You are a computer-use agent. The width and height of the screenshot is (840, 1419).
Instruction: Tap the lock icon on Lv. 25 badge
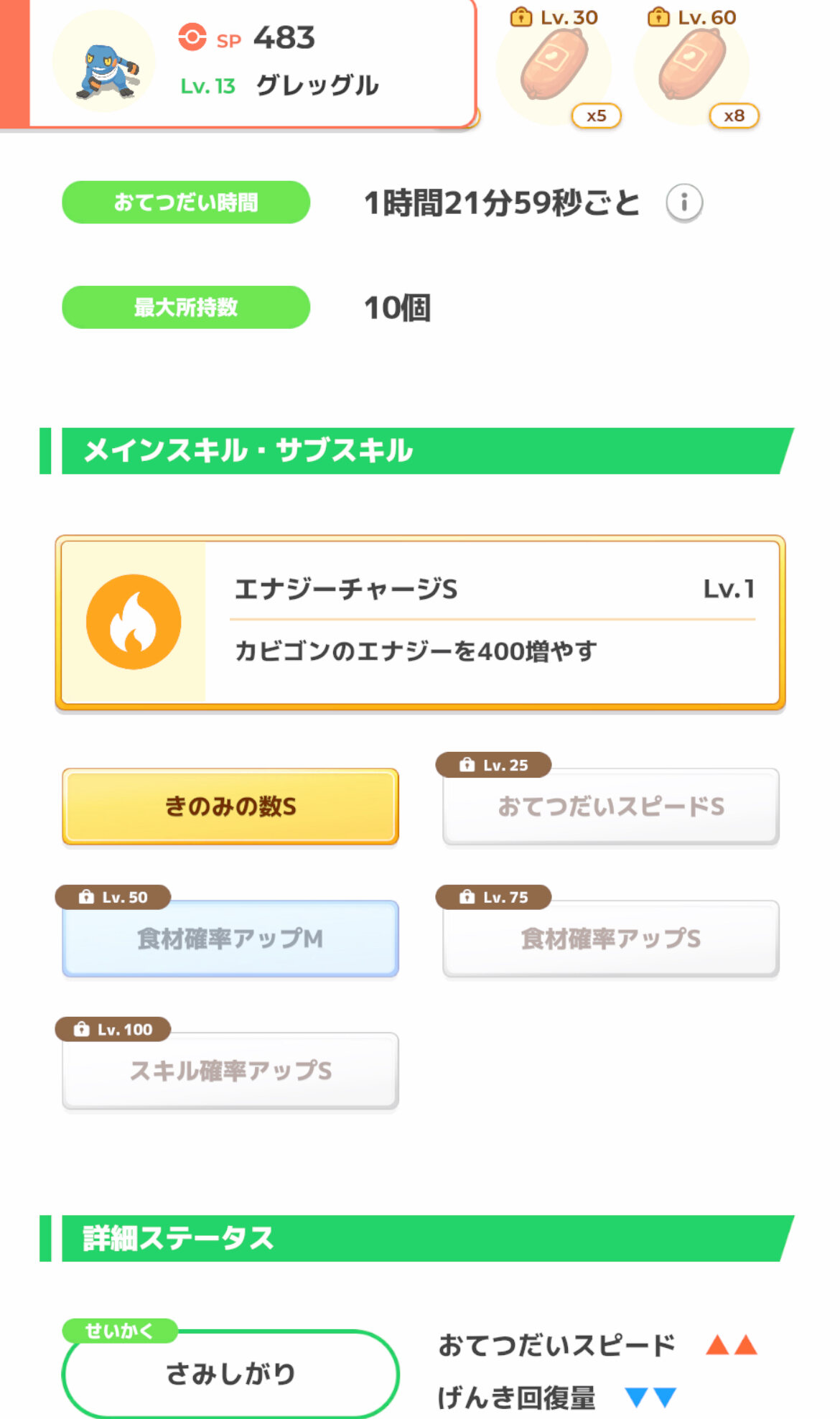pos(467,765)
